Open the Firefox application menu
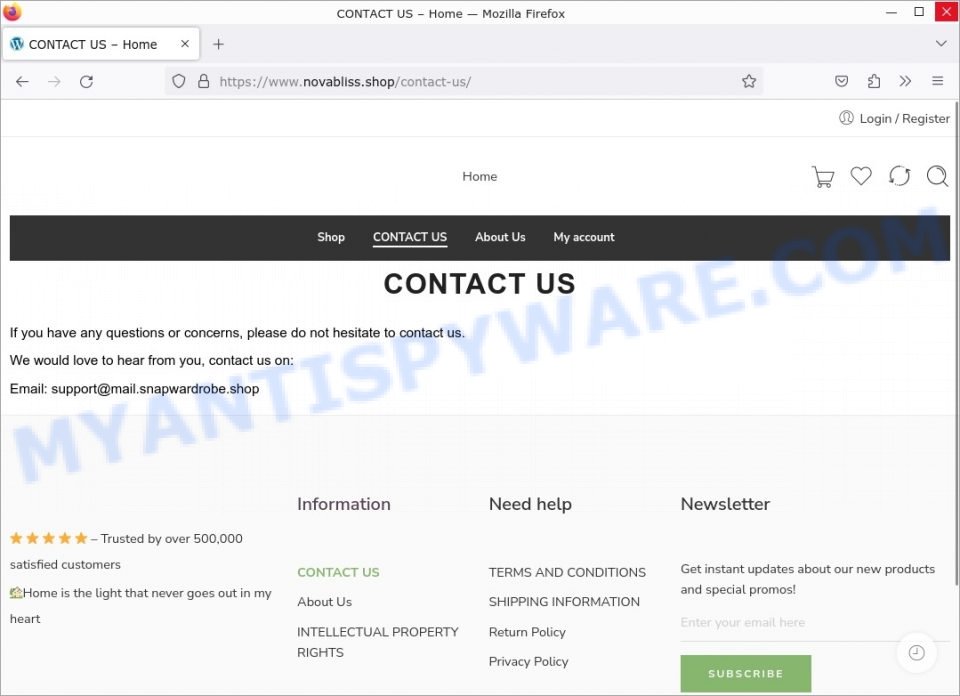960x696 pixels. (x=937, y=81)
